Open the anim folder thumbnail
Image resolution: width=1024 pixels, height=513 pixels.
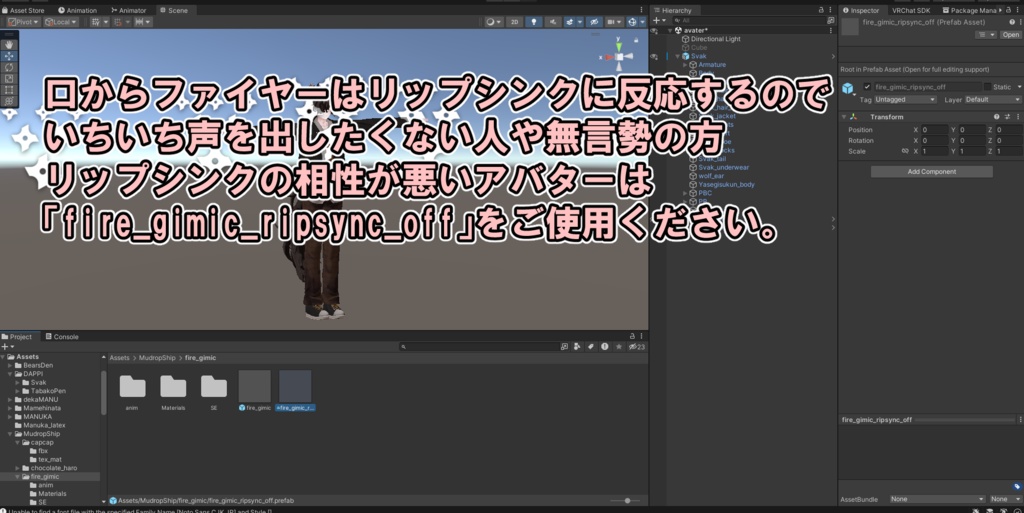(x=132, y=387)
